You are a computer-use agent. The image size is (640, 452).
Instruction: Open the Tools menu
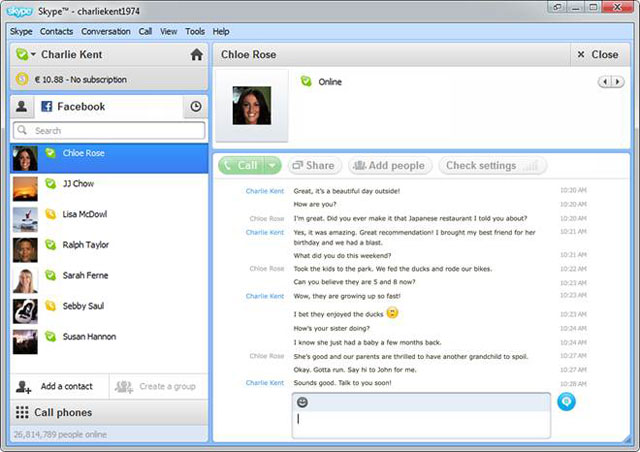(195, 32)
